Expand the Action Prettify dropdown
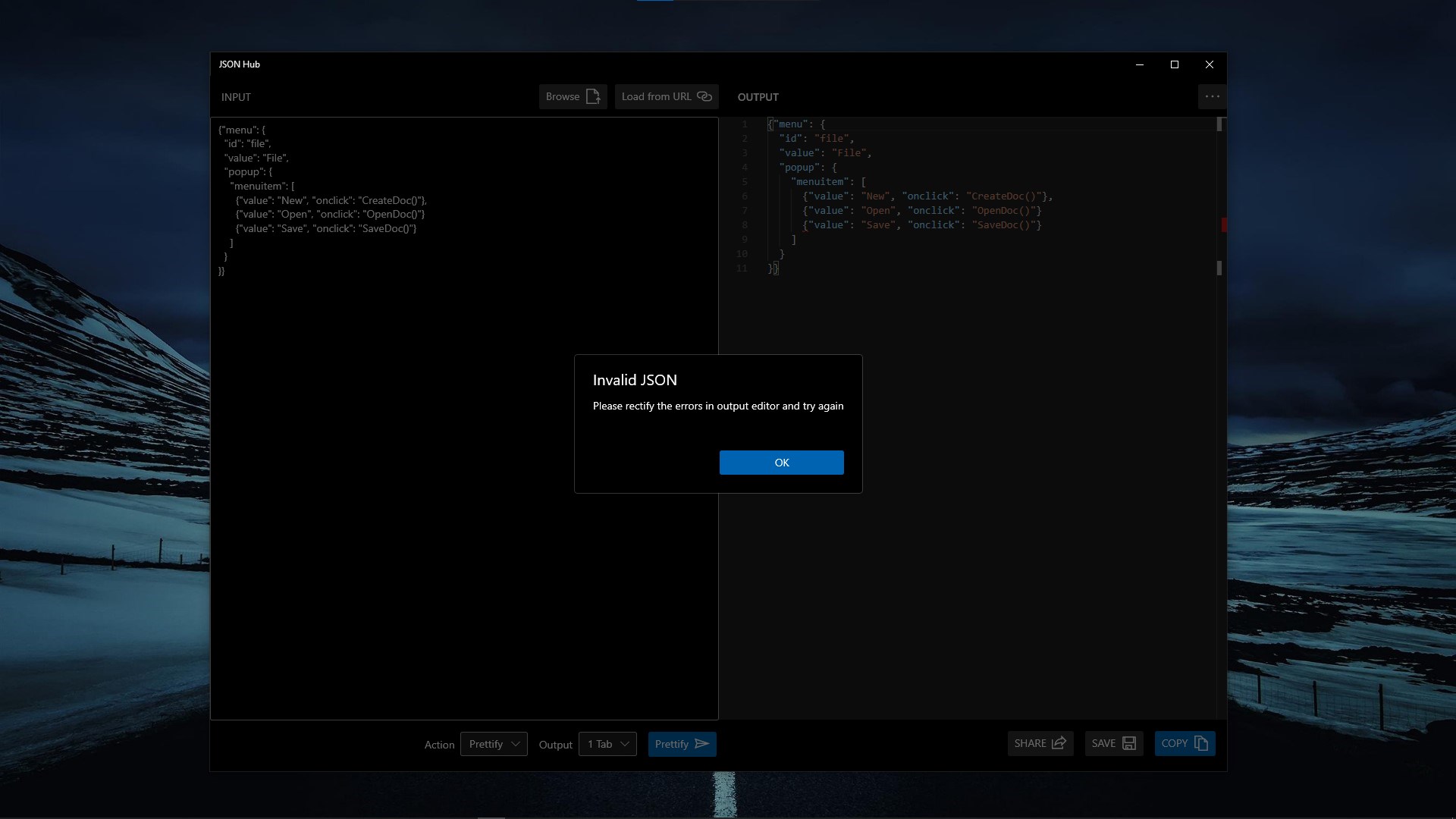Viewport: 1456px width, 819px height. coord(494,744)
